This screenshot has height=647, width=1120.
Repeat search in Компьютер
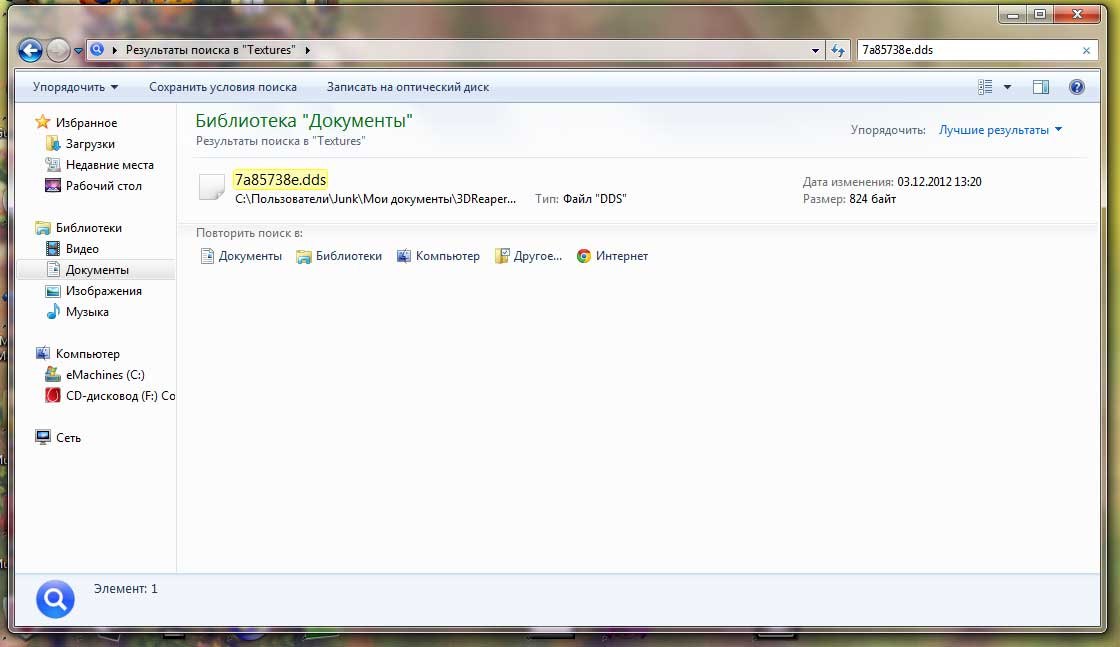439,256
